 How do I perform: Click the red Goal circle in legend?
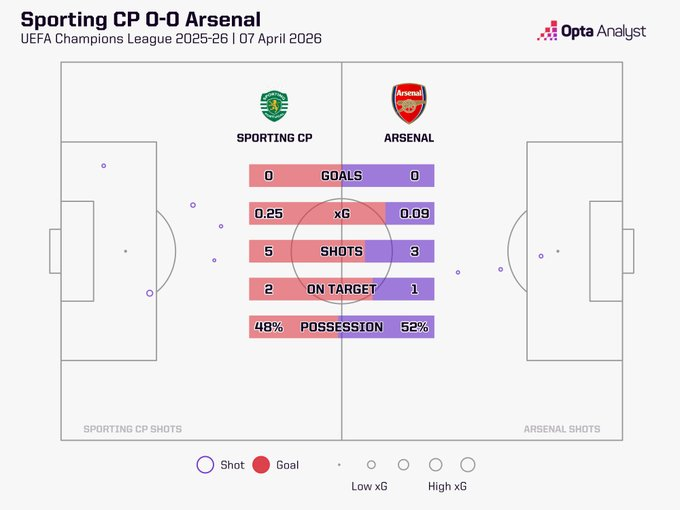(261, 465)
